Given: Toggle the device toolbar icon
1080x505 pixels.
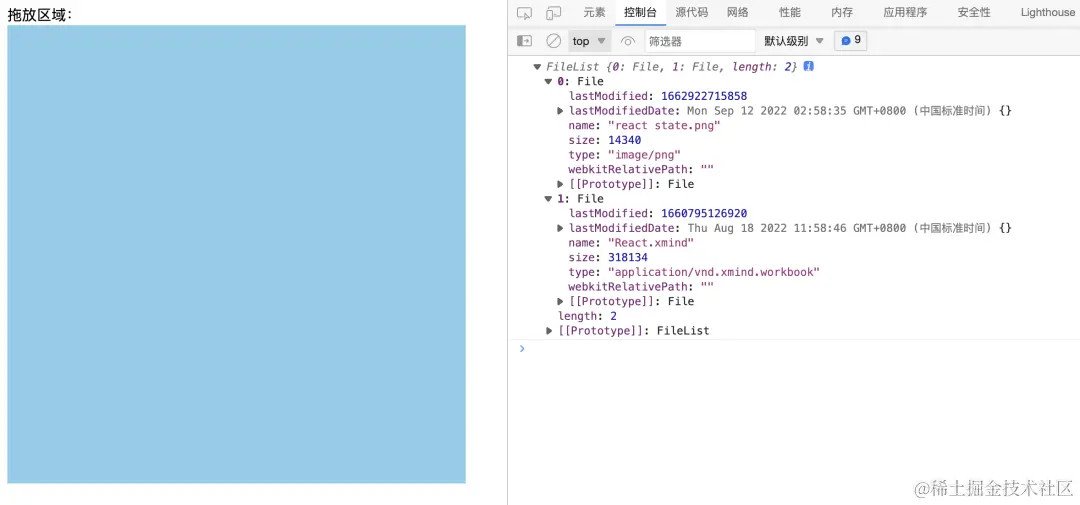Looking at the screenshot, I should (x=553, y=12).
